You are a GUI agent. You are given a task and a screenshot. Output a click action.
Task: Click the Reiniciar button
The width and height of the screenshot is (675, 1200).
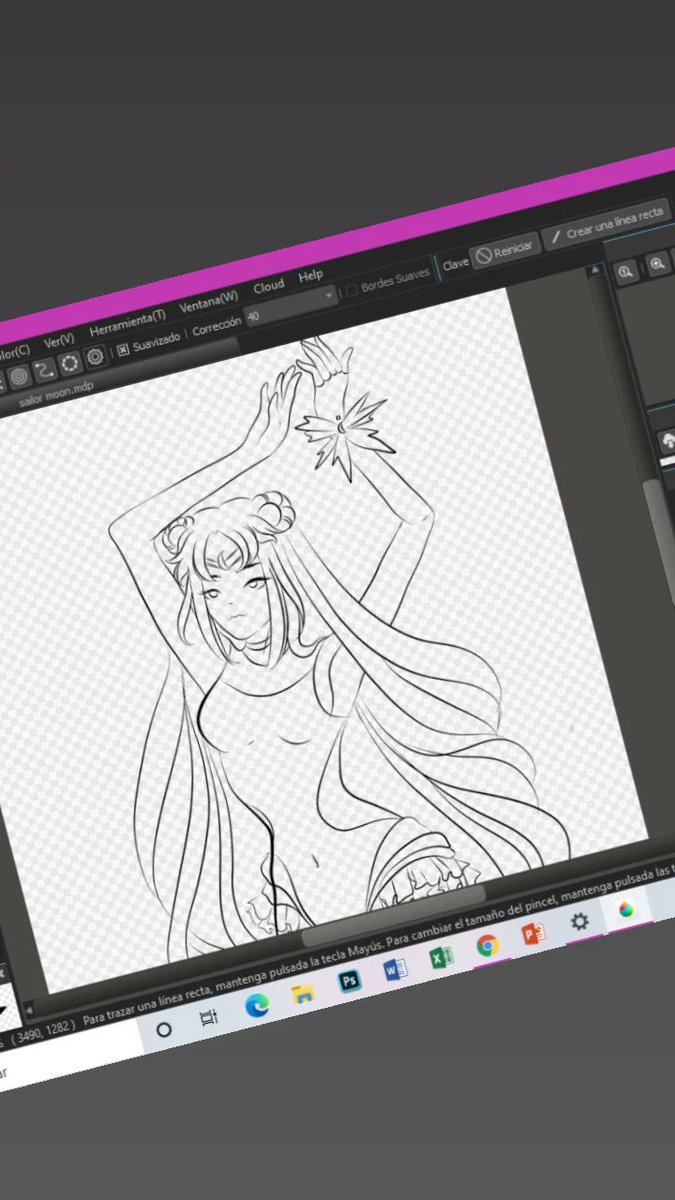click(x=503, y=251)
